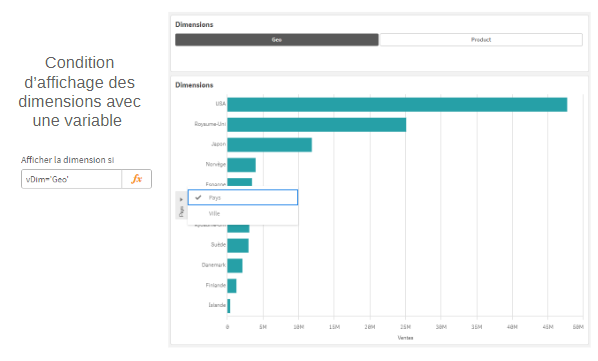Select the Royaume-Uni bar
598x361 pixels.
click(317, 125)
